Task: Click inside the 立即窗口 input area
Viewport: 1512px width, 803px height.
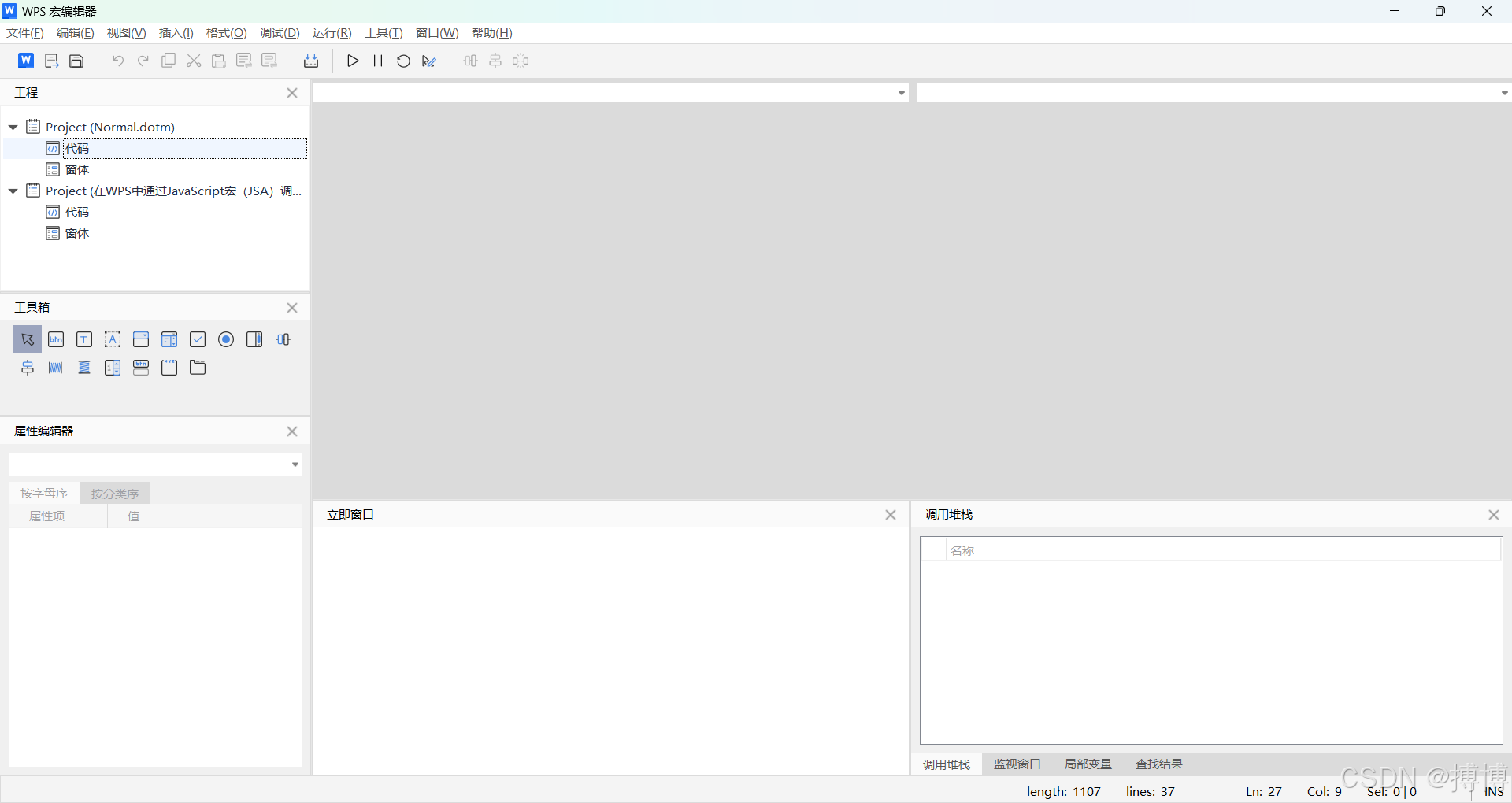Action: pos(610,651)
